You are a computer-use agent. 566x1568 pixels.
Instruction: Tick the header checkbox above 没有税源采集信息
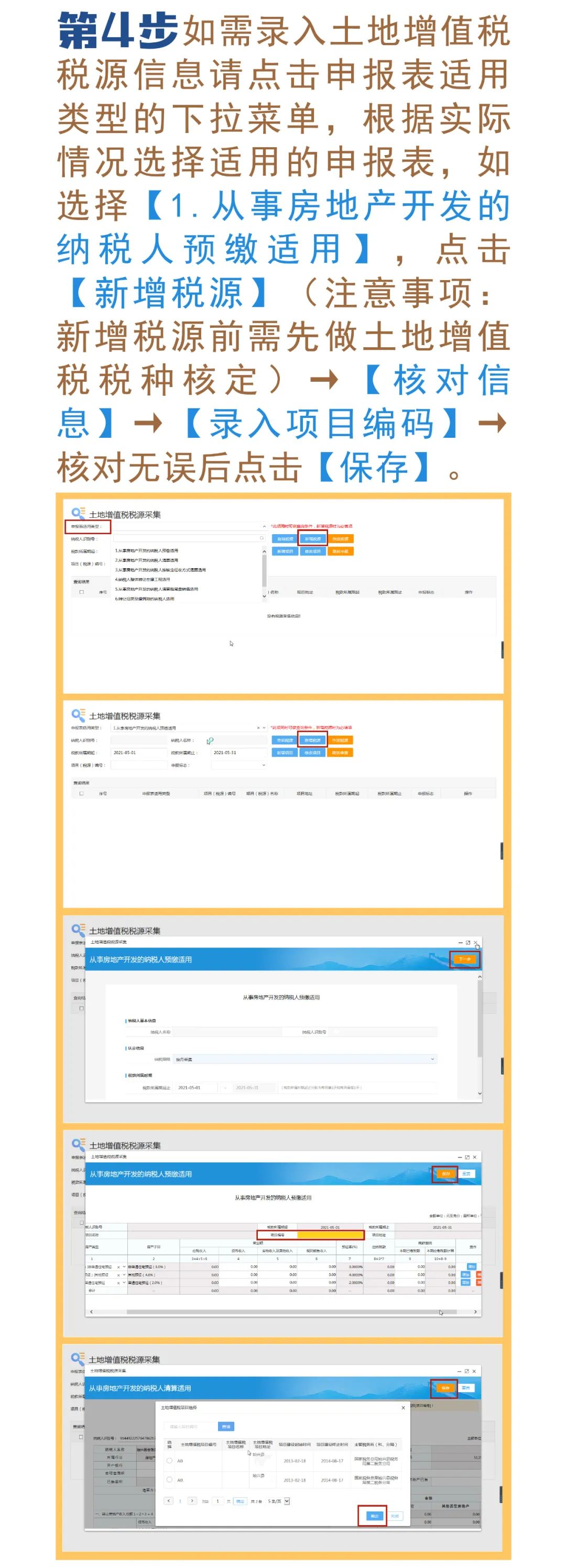tap(82, 592)
